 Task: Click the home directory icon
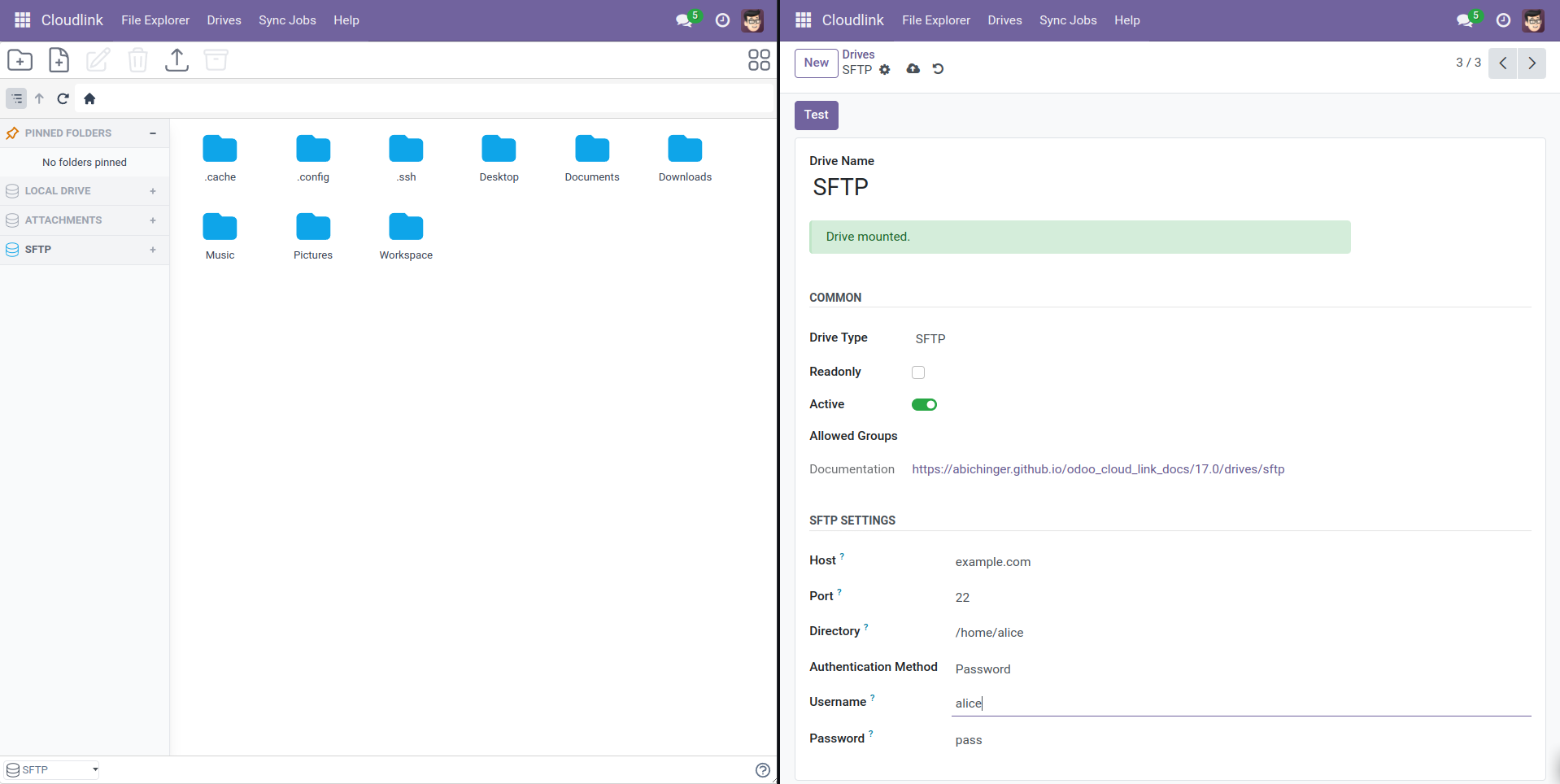pyautogui.click(x=89, y=98)
